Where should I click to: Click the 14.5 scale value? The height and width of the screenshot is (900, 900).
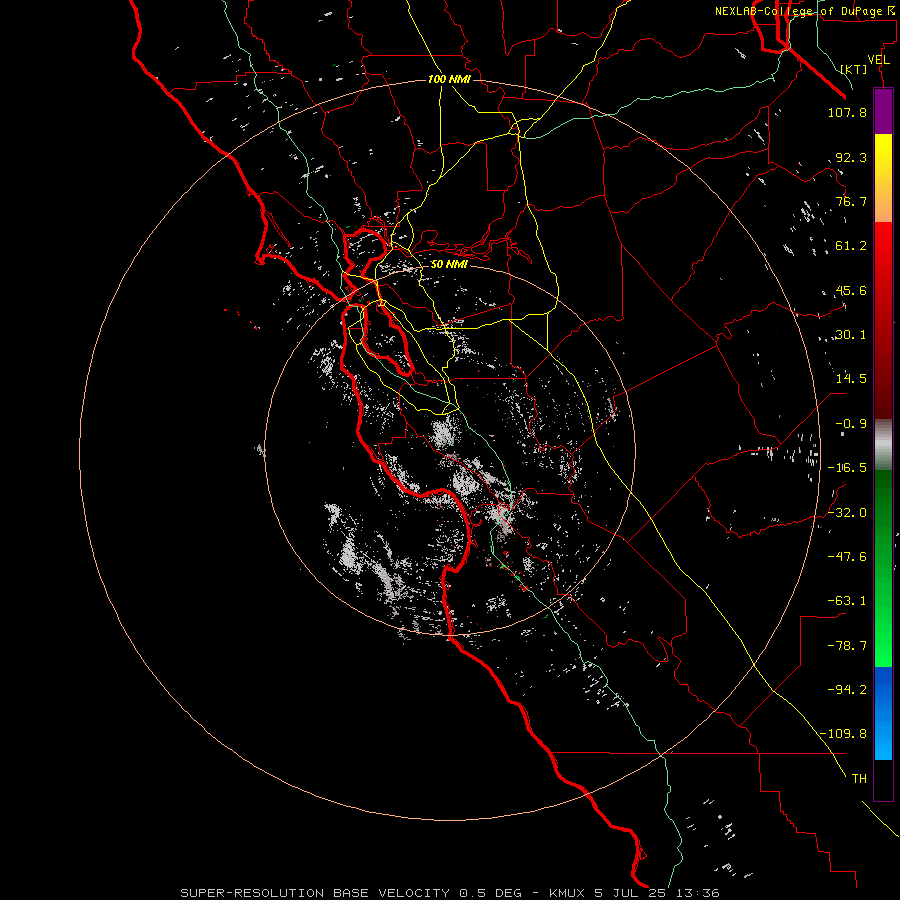(851, 379)
